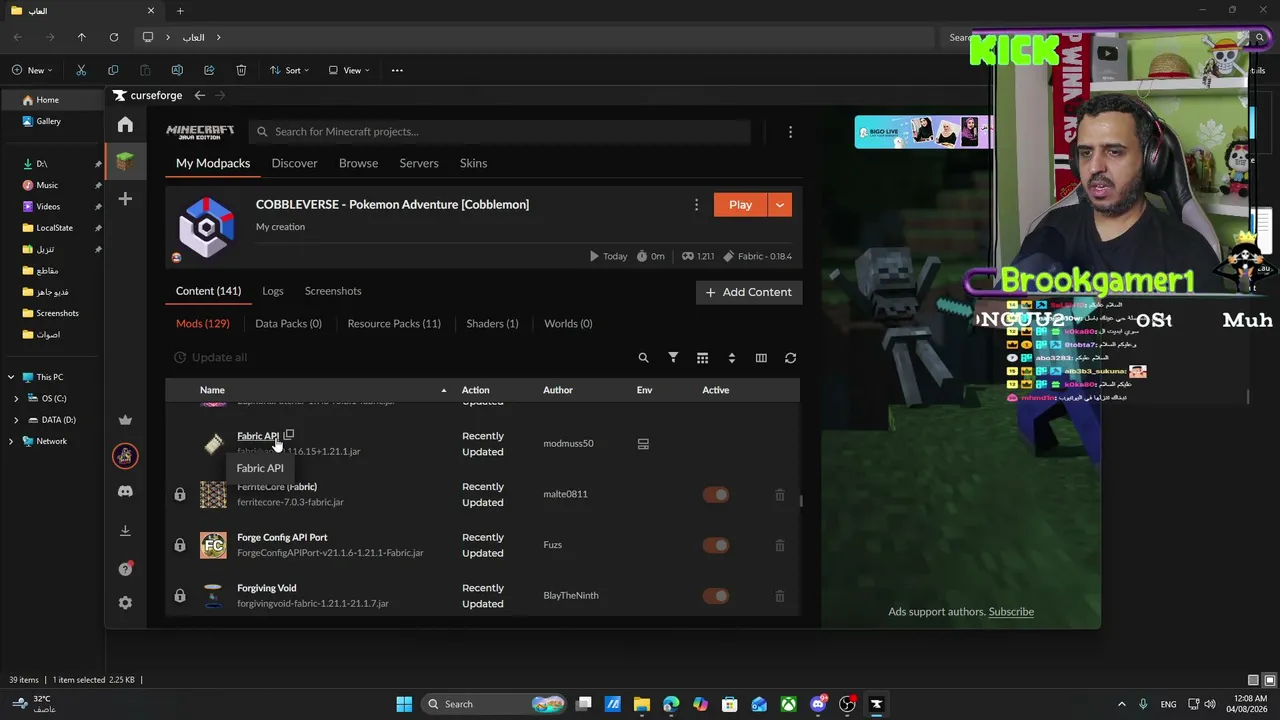Show Shaders (1) content

coord(492,324)
